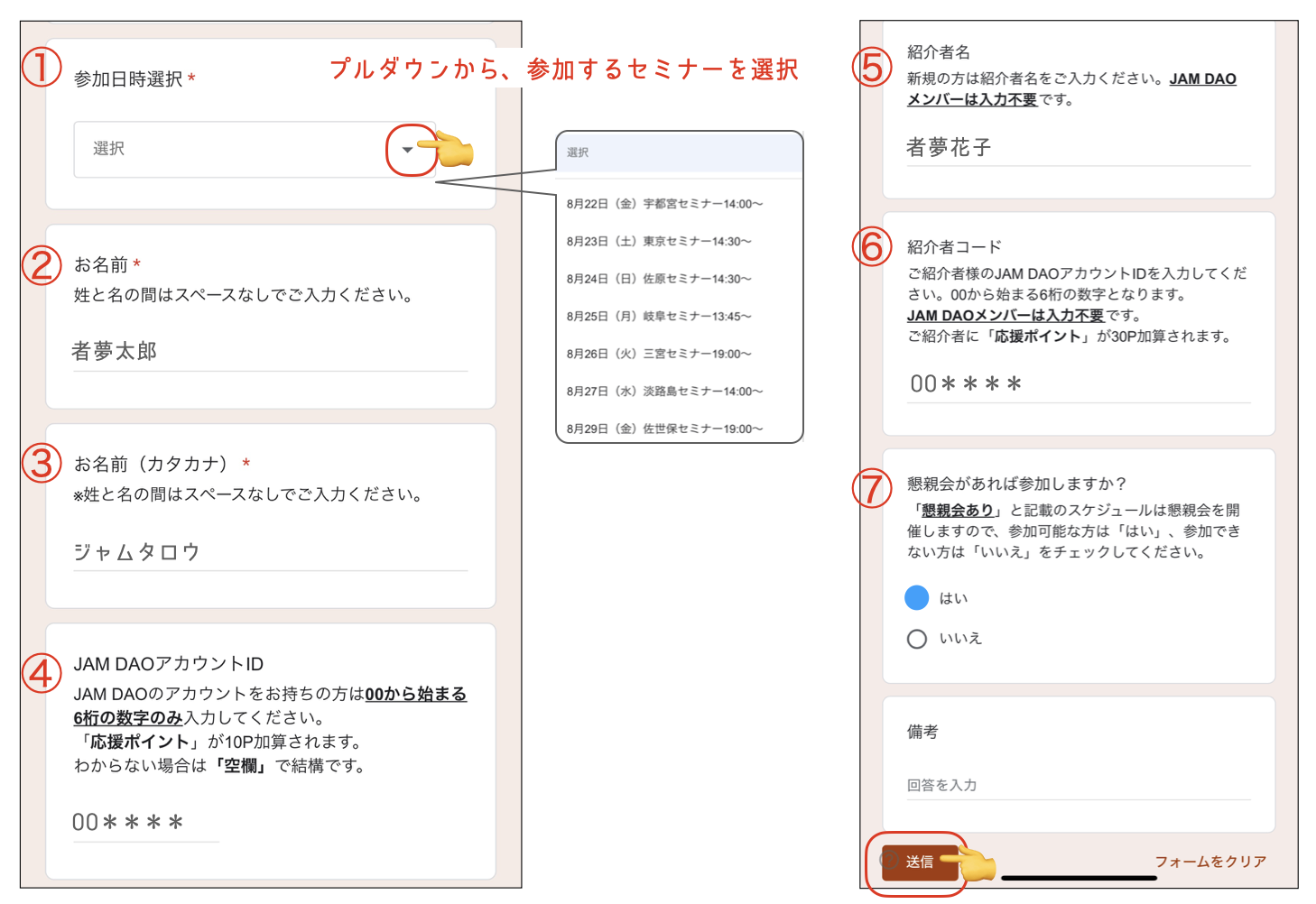This screenshot has height=904, width=1316.
Task: Select the いいえ radio button
Action: coord(917,639)
